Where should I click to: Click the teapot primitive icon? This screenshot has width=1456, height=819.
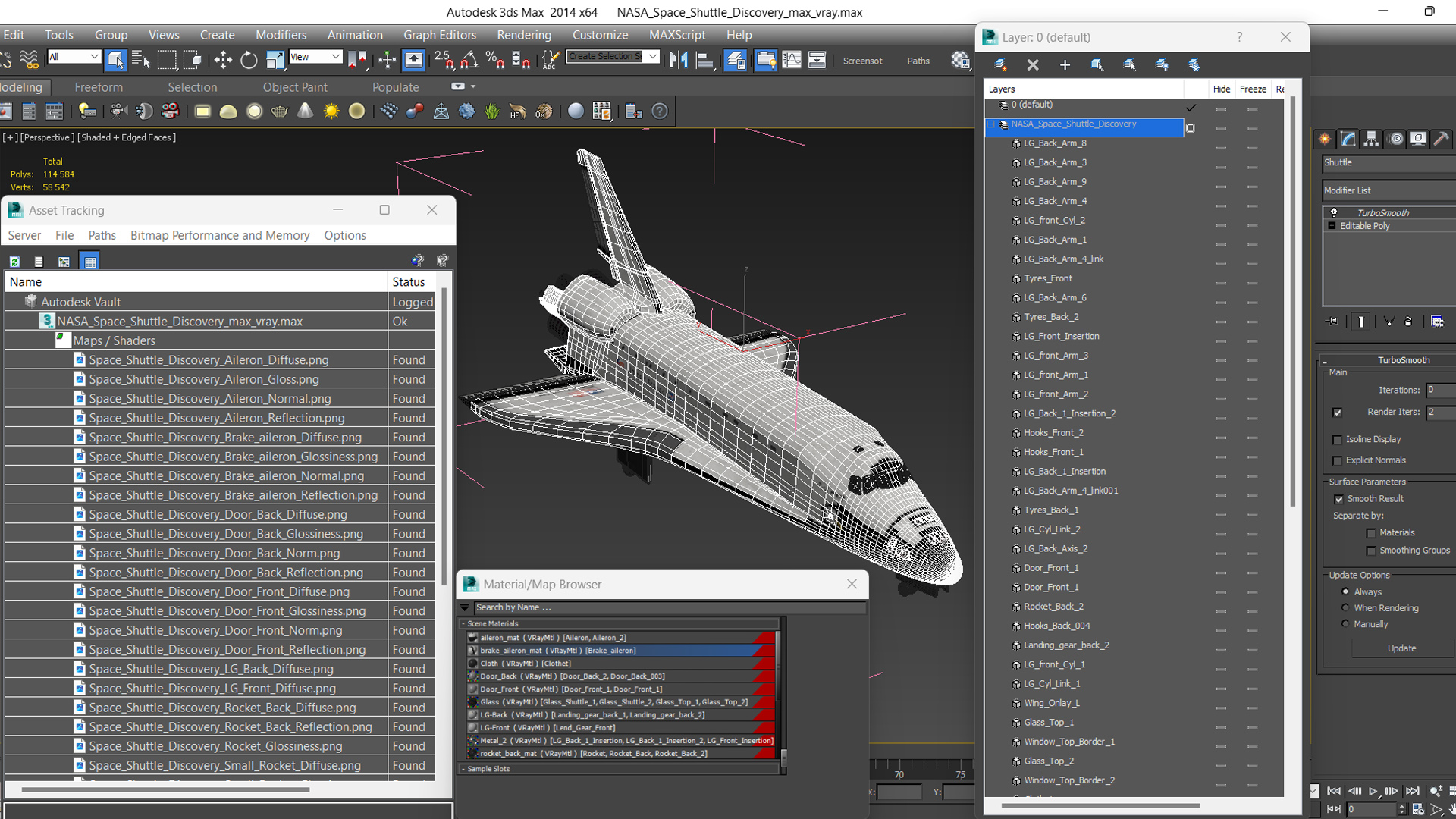click(280, 111)
